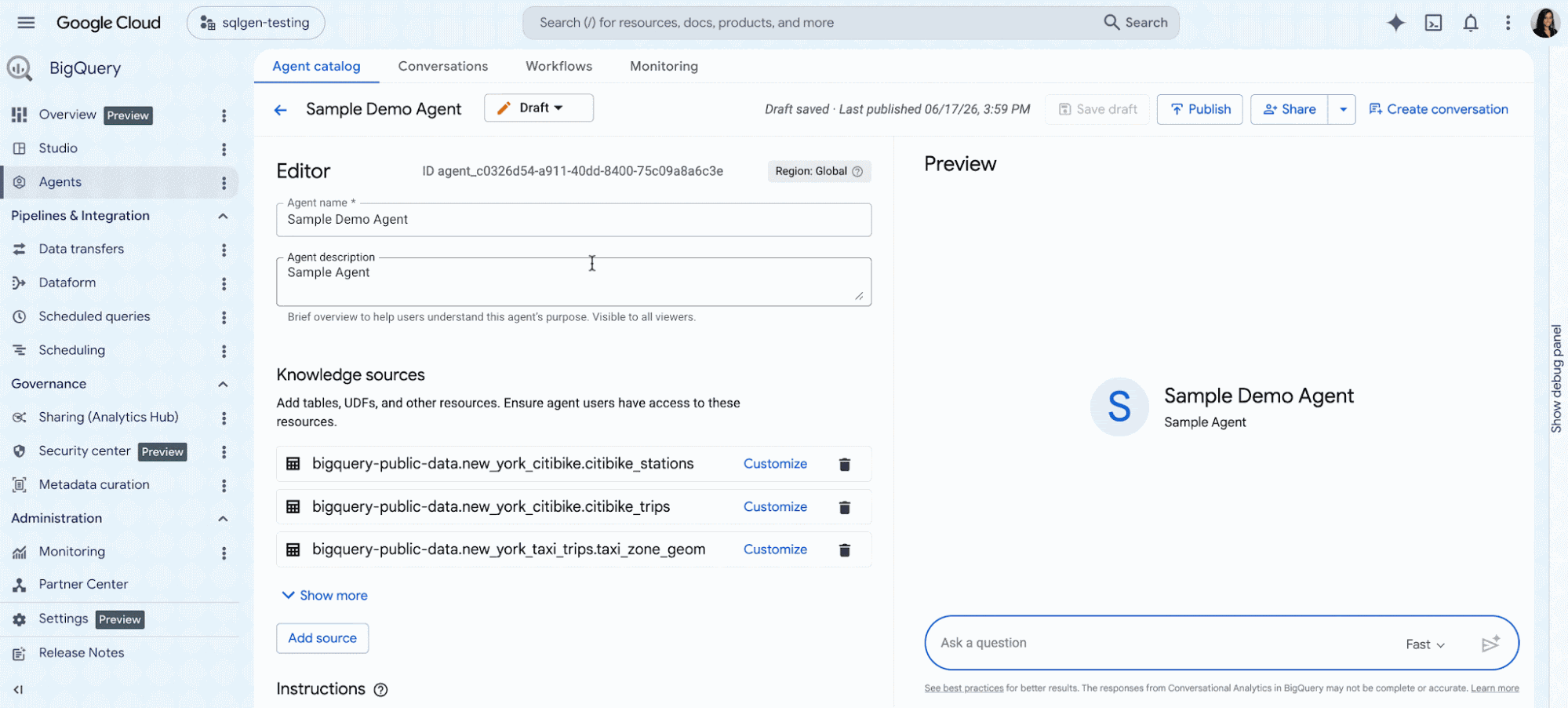Click Save draft button

[x=1097, y=109]
